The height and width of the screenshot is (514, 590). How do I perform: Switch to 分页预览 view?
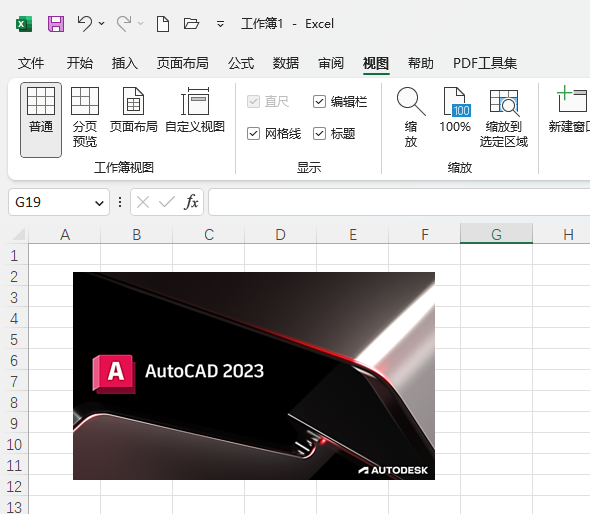[85, 117]
